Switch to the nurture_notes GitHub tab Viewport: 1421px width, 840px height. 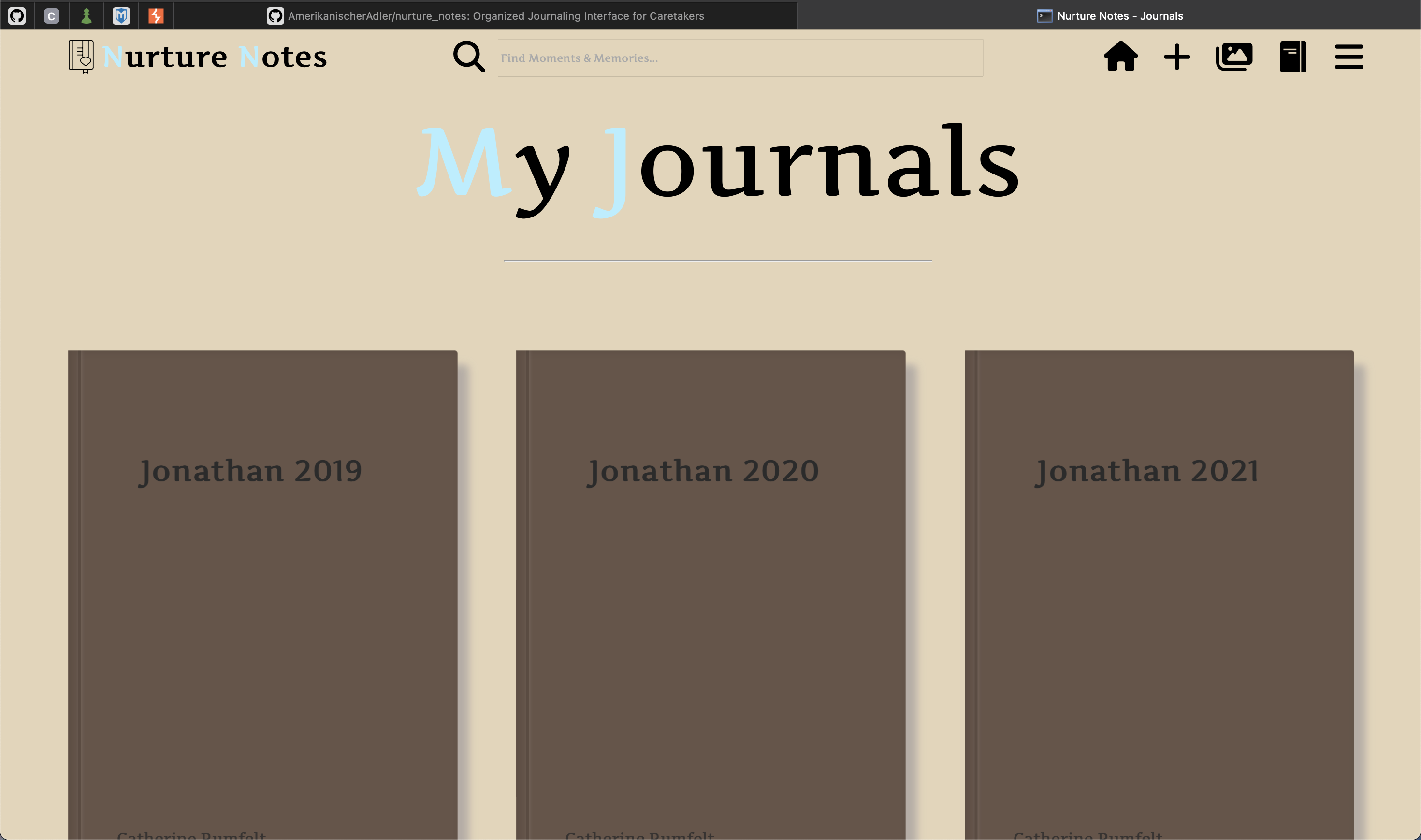[x=486, y=16]
